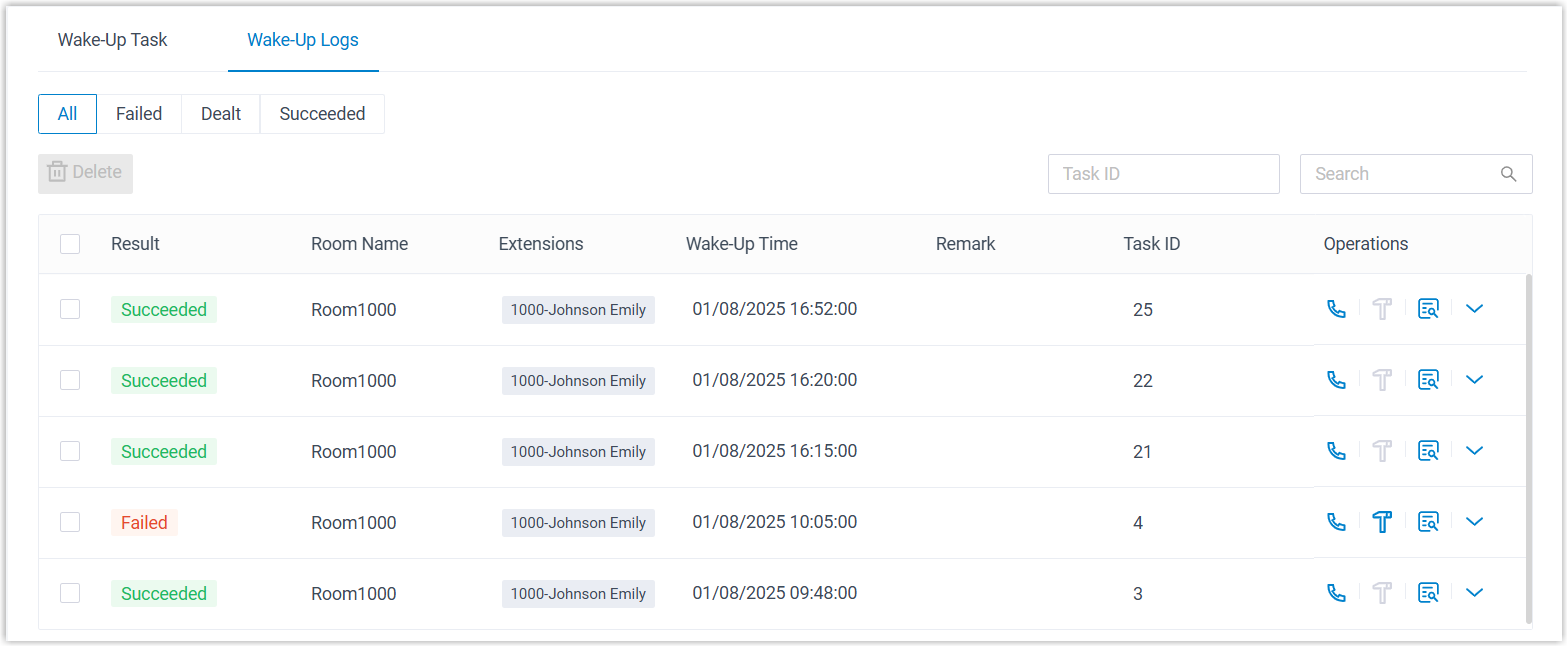Click the phone call icon for Task ID 3
Image resolution: width=1568 pixels, height=647 pixels.
(1336, 593)
